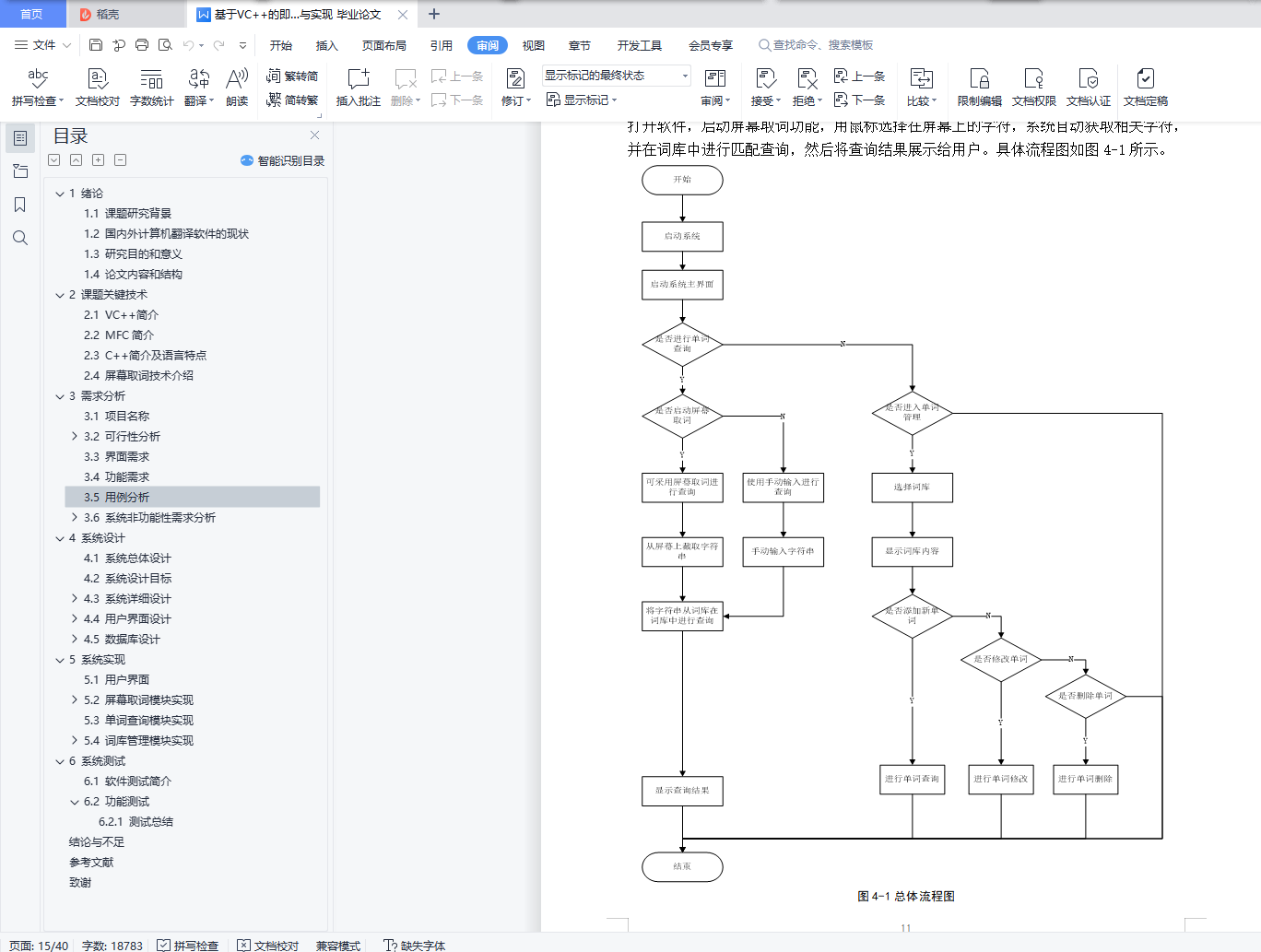1261x952 pixels.
Task: Collapse the 6.2 功能测试 outline item
Action: tap(75, 802)
